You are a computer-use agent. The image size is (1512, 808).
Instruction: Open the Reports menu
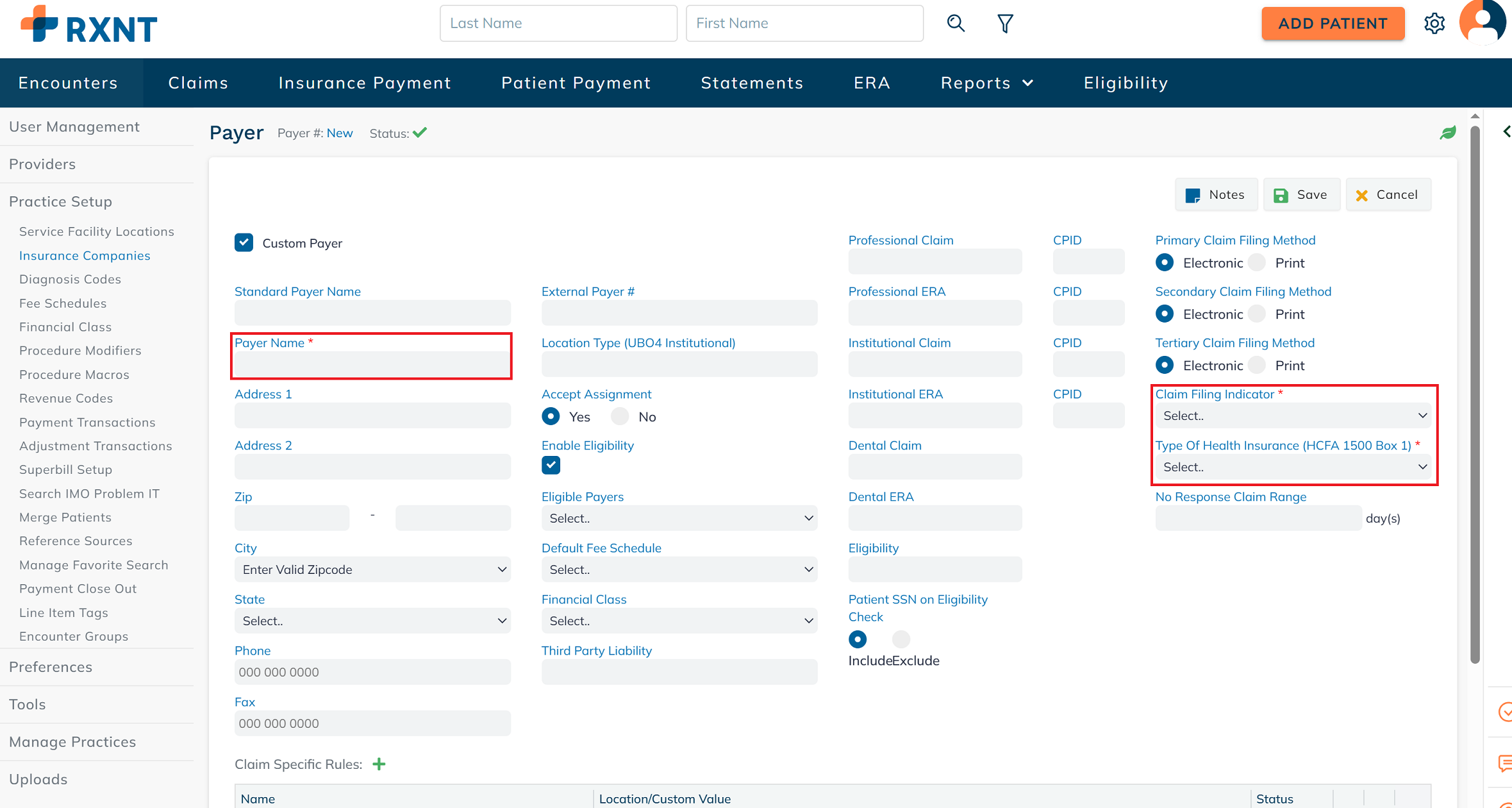[986, 83]
